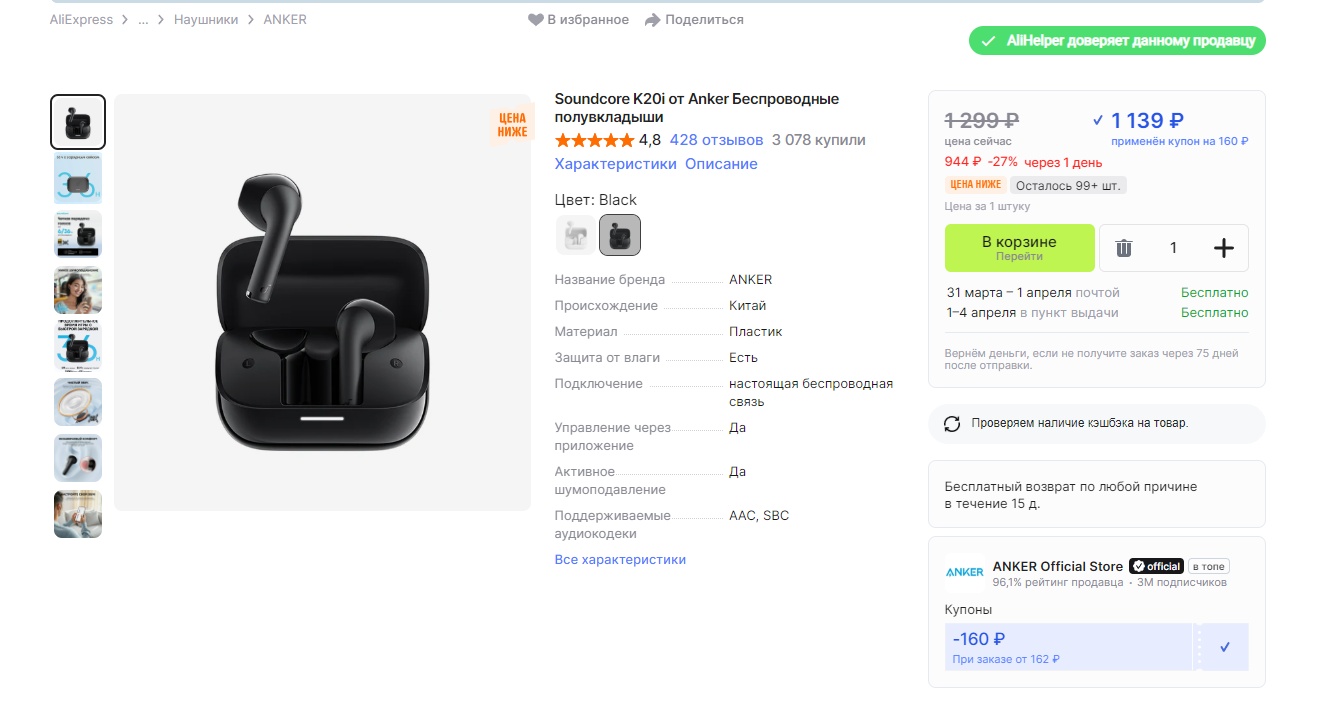Open the Наушники breadcrumb link
The width and height of the screenshot is (1319, 709).
pos(206,20)
